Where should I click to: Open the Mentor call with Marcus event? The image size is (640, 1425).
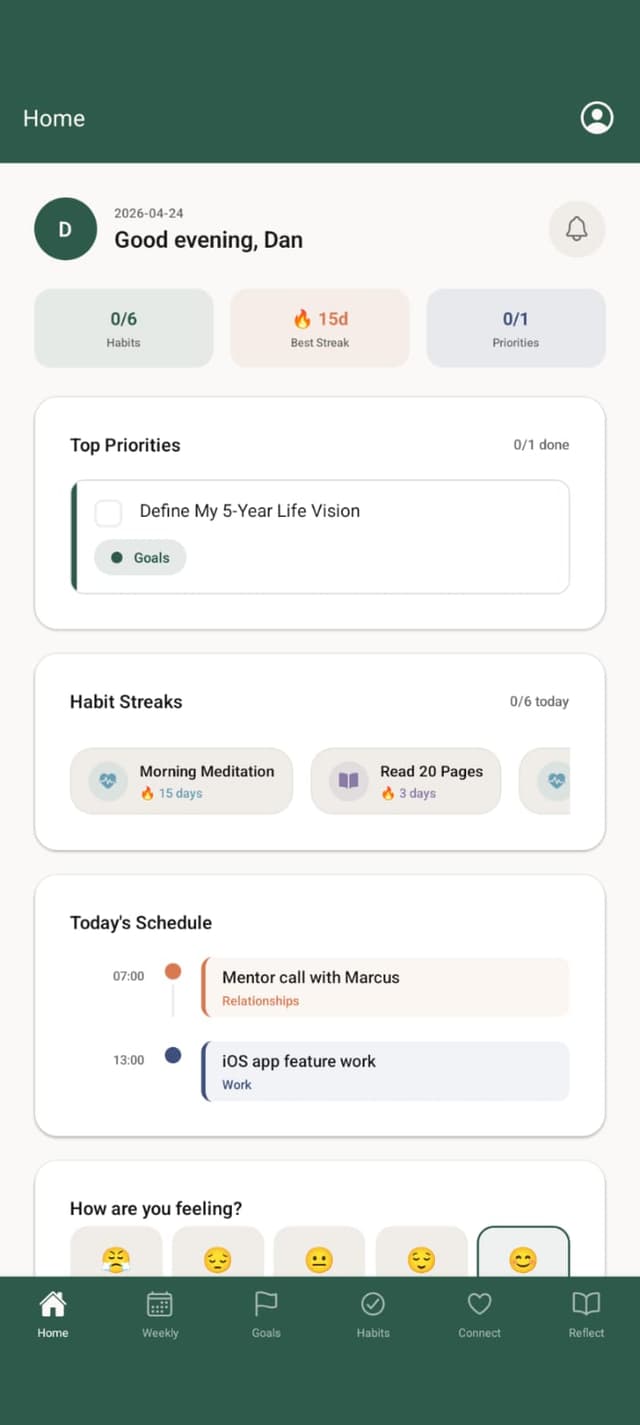point(385,986)
